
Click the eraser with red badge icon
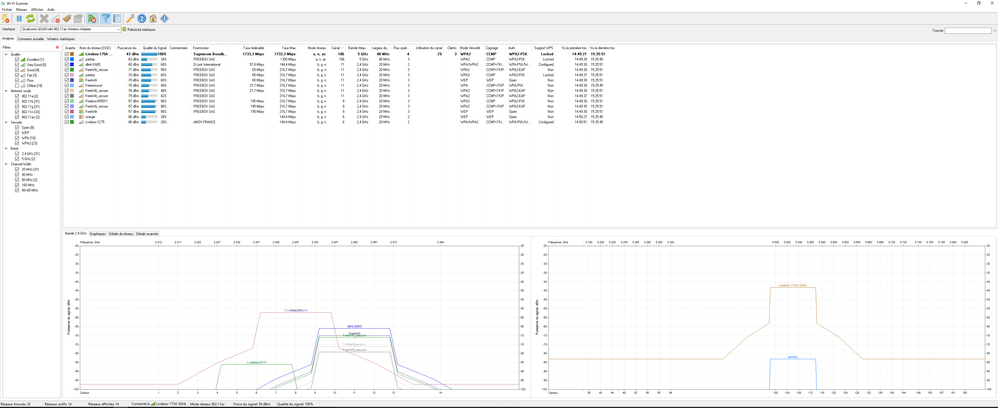click(55, 18)
